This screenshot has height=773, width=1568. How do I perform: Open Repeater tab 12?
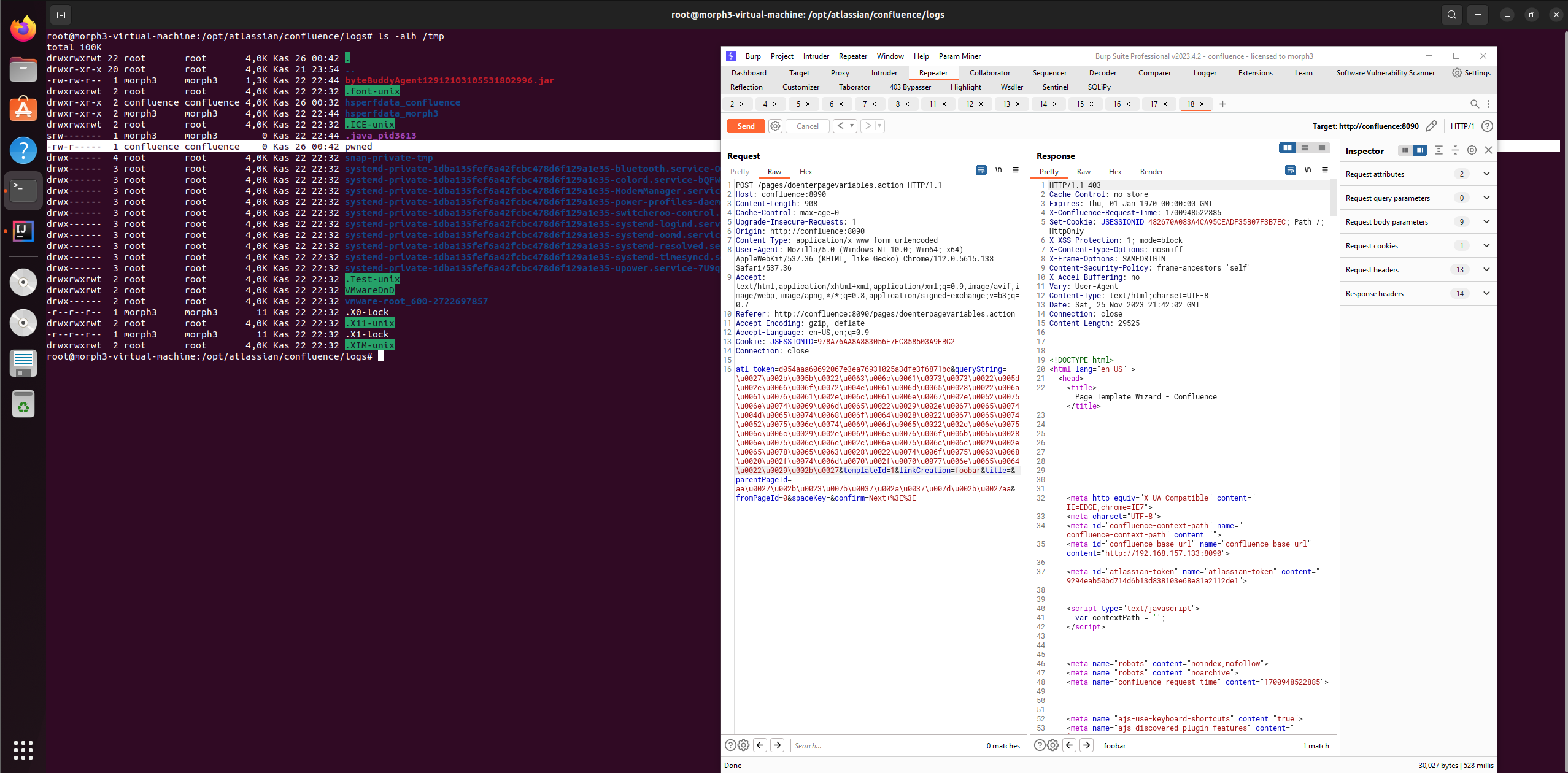click(969, 104)
